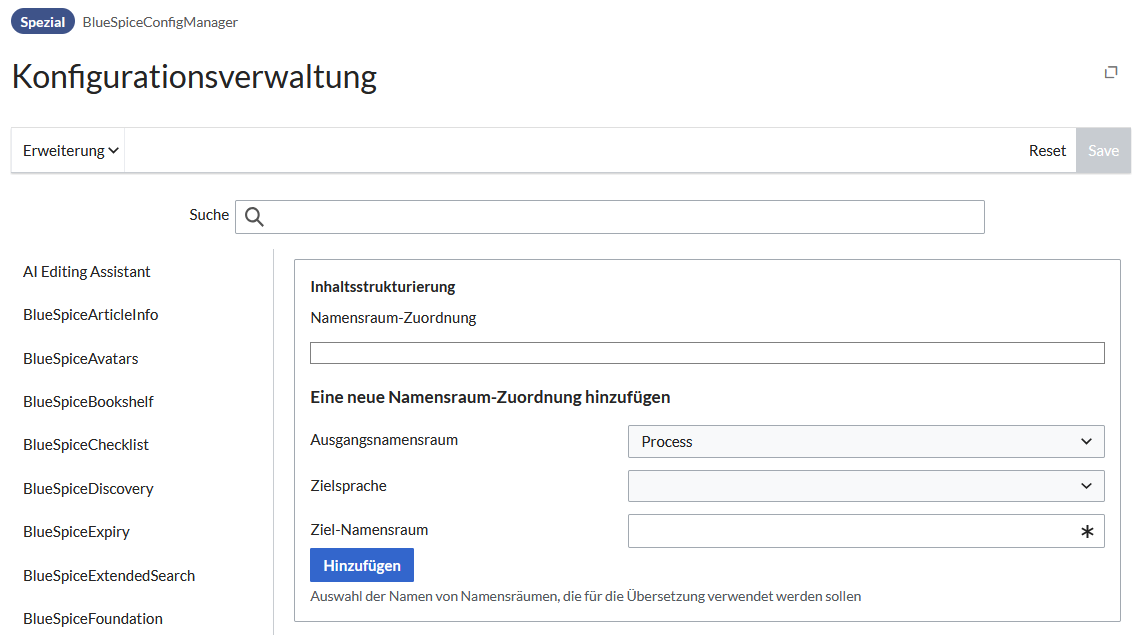Click the fullscreen expand icon top right
The height and width of the screenshot is (635, 1137).
(1110, 72)
